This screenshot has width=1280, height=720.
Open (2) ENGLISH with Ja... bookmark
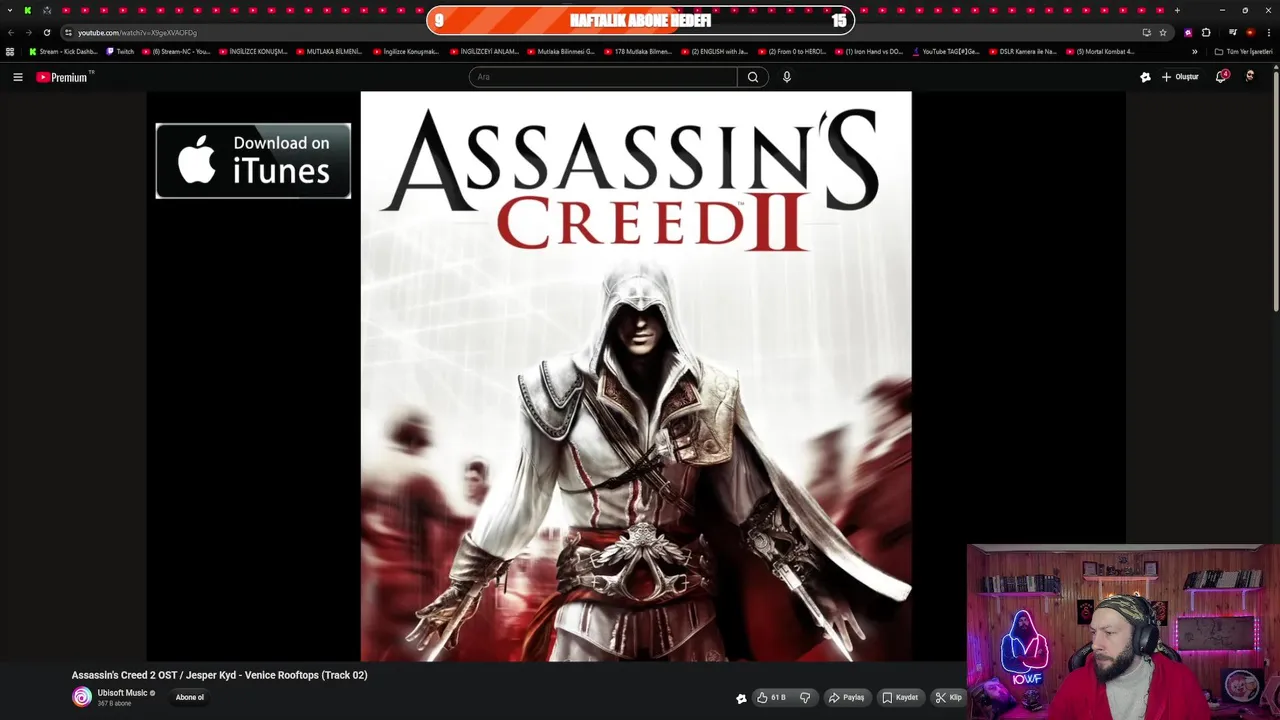click(x=714, y=51)
